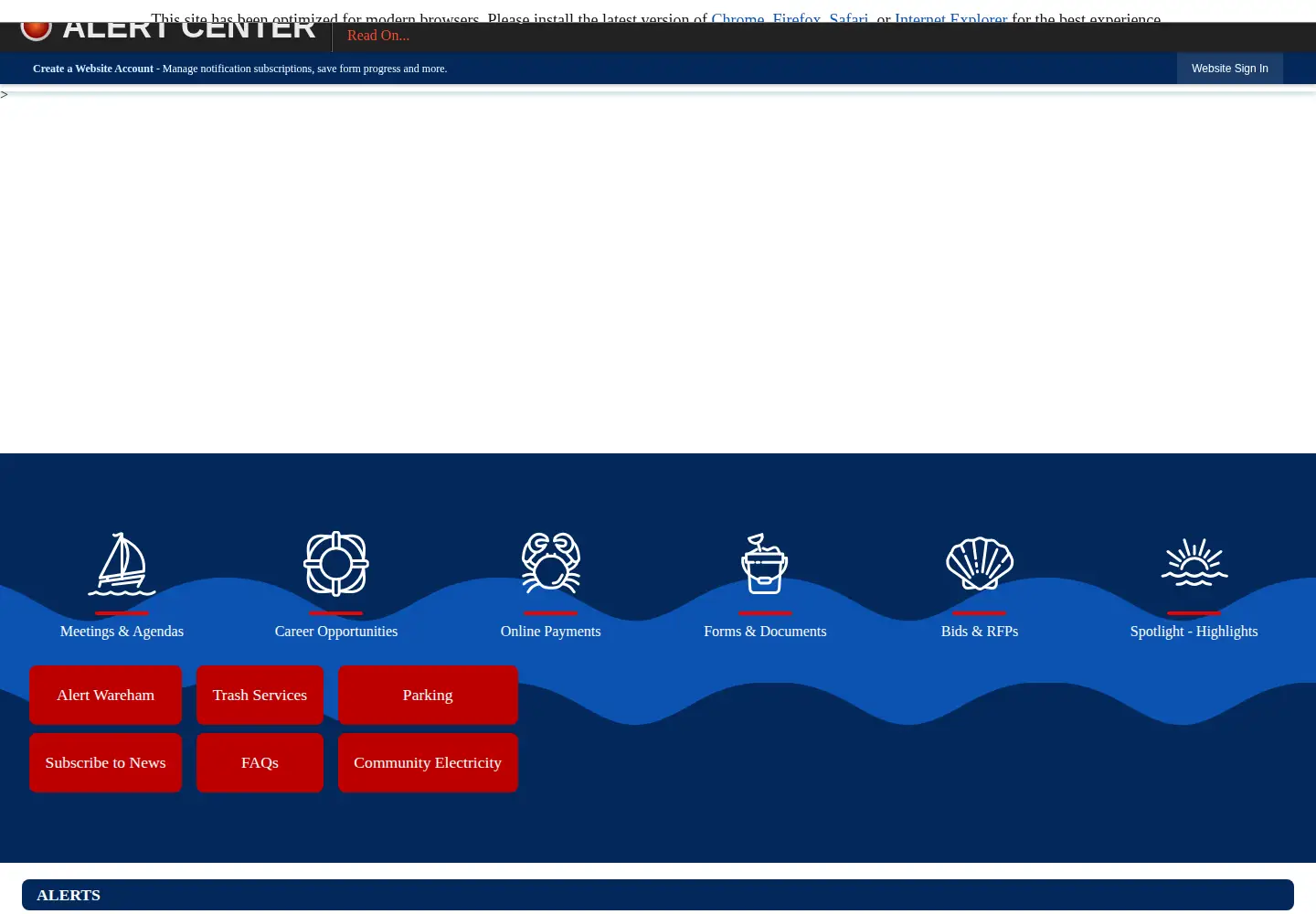This screenshot has width=1316, height=914.
Task: Click the Internet Explorer browser link
Action: 951,18
